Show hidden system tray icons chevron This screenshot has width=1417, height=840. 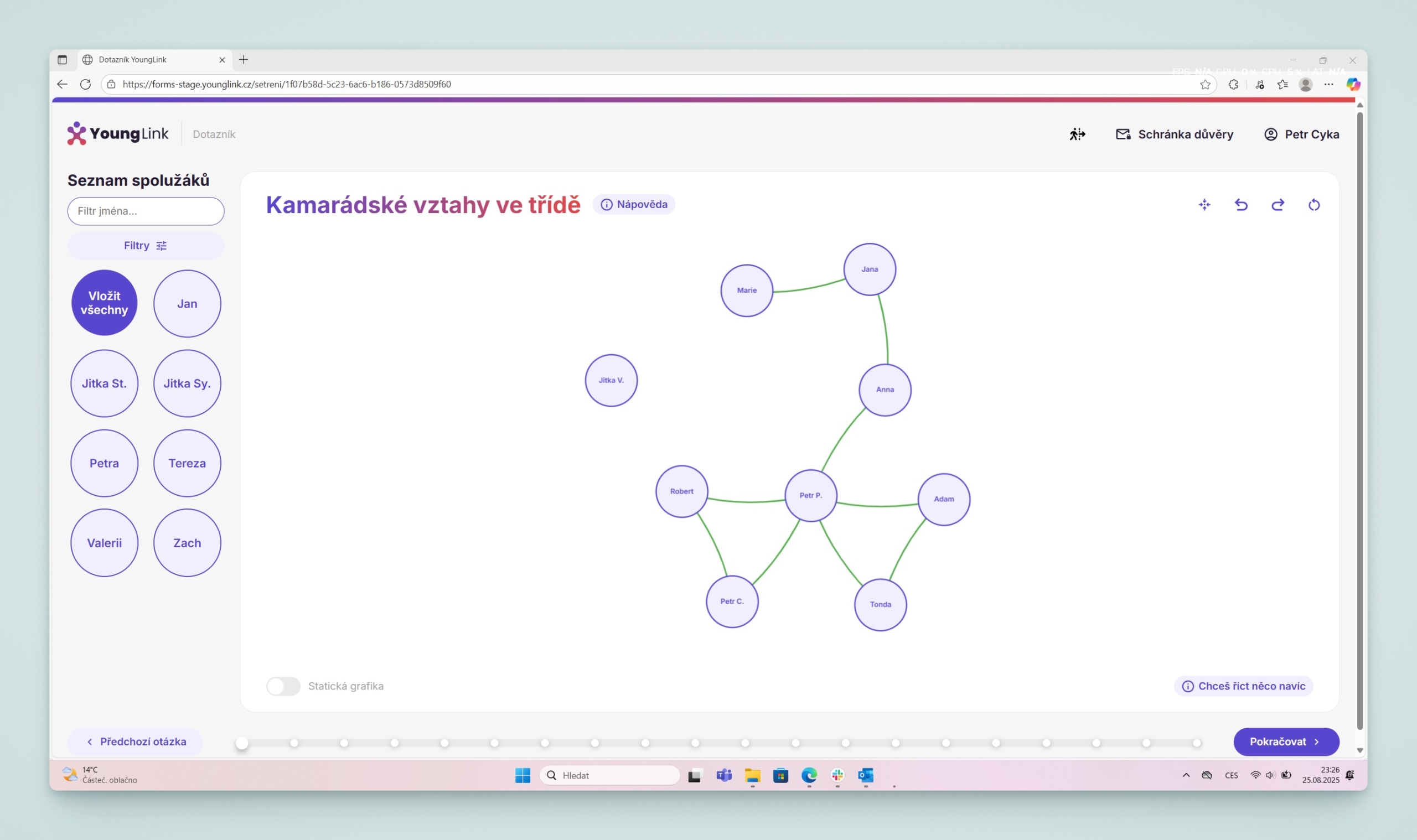pyautogui.click(x=1186, y=775)
